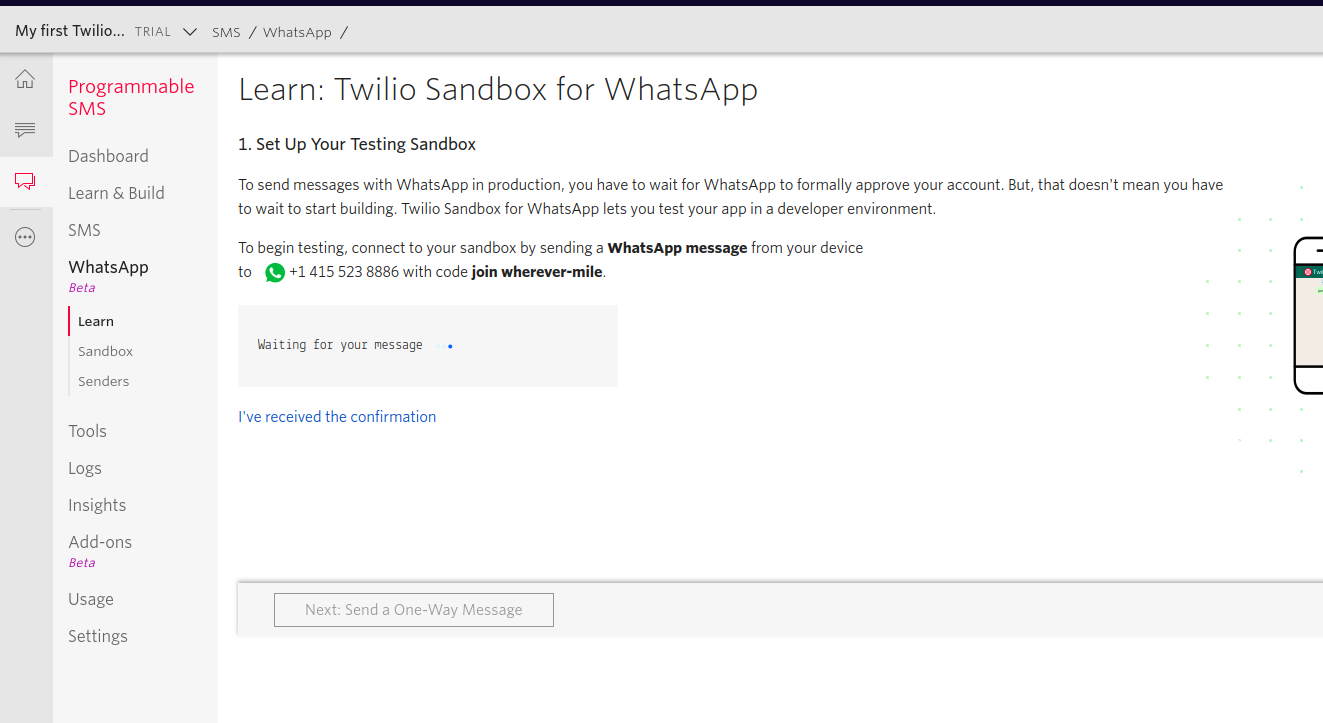Viewport: 1323px width, 723px height.
Task: Open the Logs menu item
Action: coord(85,468)
